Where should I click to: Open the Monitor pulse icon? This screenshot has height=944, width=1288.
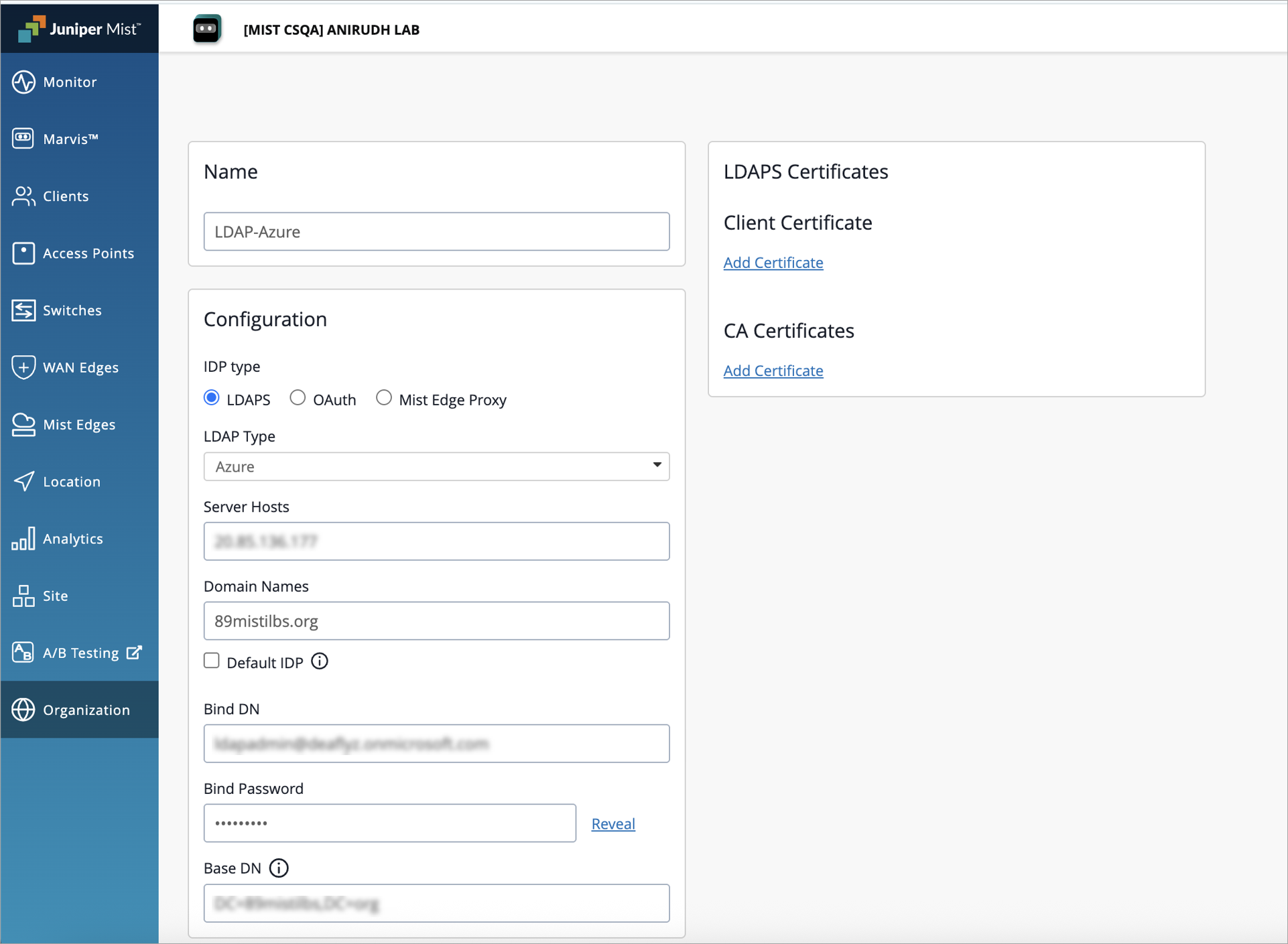(23, 82)
